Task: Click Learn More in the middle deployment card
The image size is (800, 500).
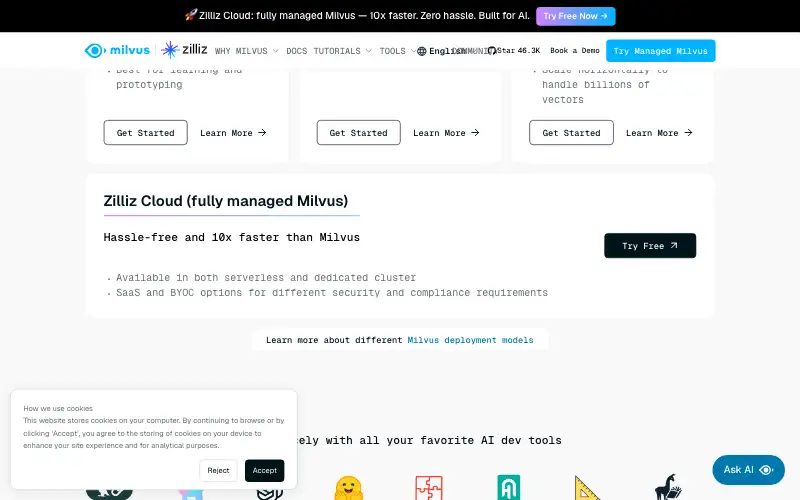Action: pyautogui.click(x=446, y=133)
